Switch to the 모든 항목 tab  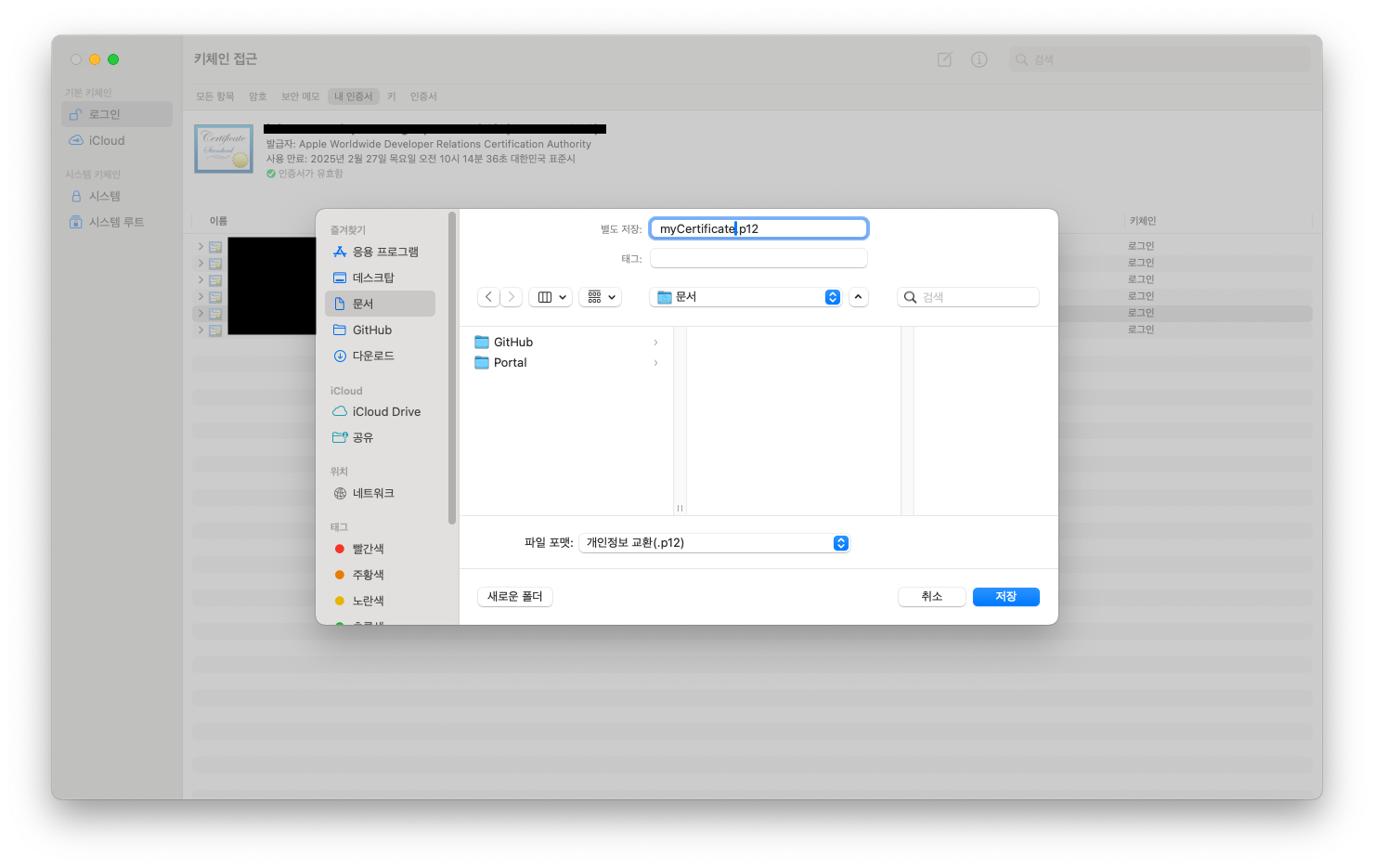[215, 97]
